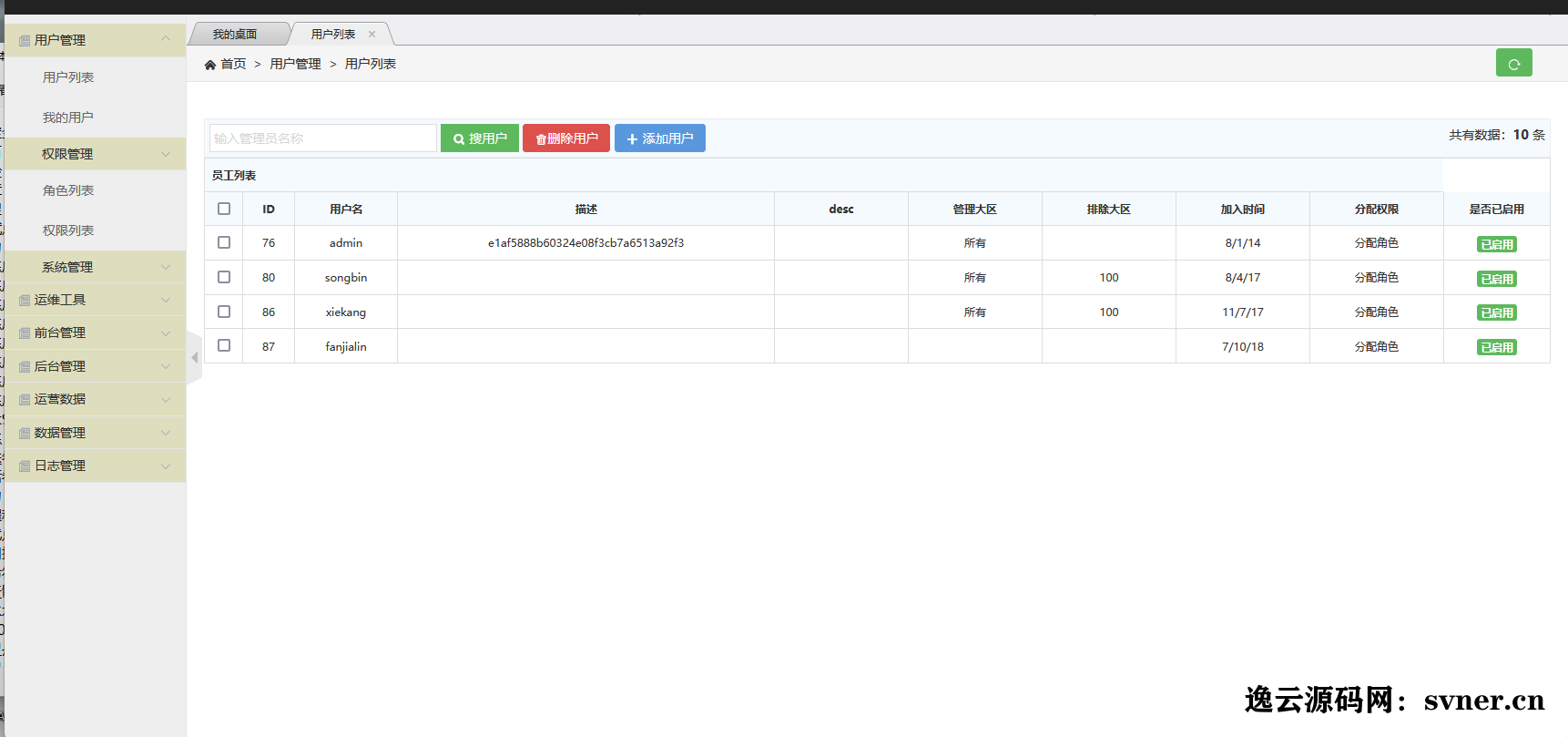Click the home icon in breadcrumb
Viewport: 1568px width, 737px height.
click(210, 65)
